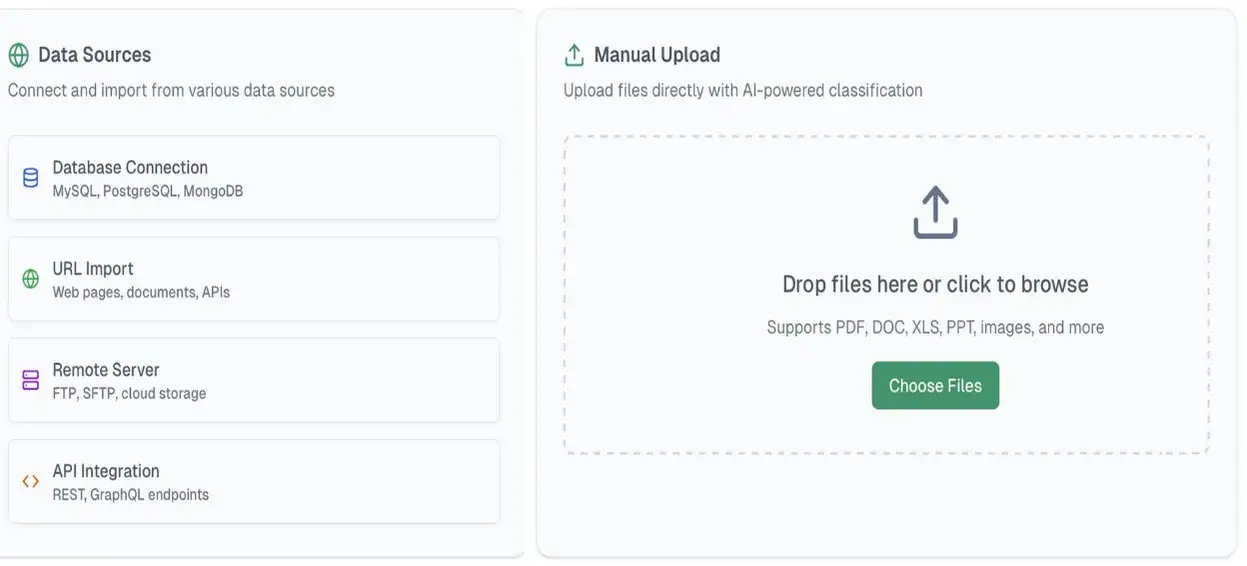Click the Manual Upload header icon

[574, 55]
